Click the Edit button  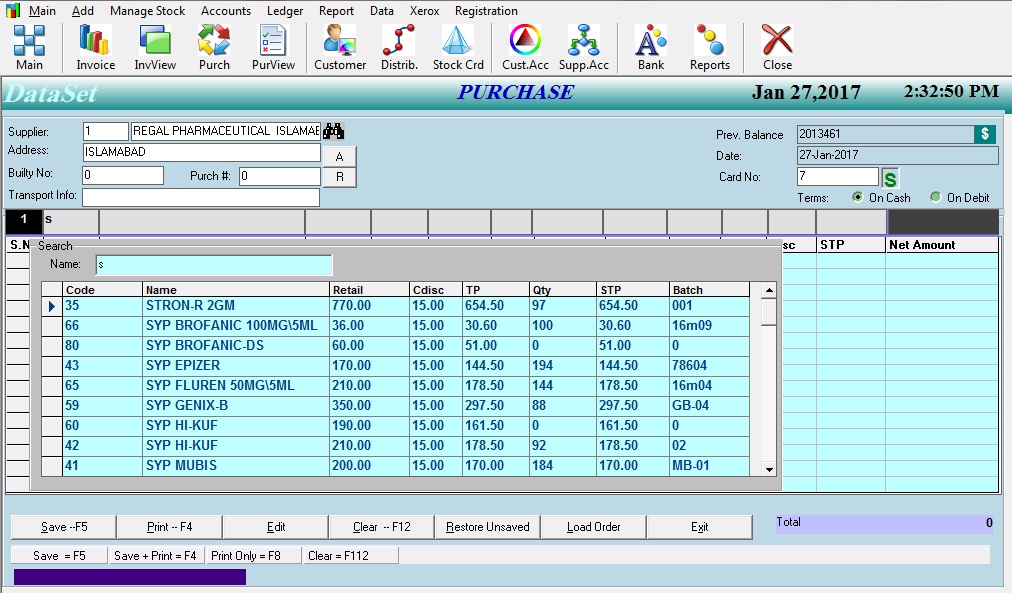point(276,527)
